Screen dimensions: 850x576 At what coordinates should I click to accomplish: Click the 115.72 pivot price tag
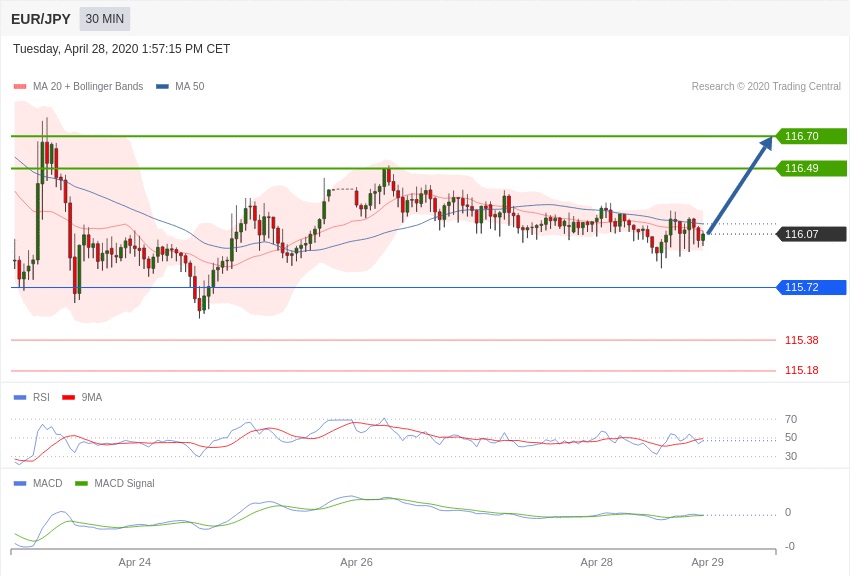point(811,287)
